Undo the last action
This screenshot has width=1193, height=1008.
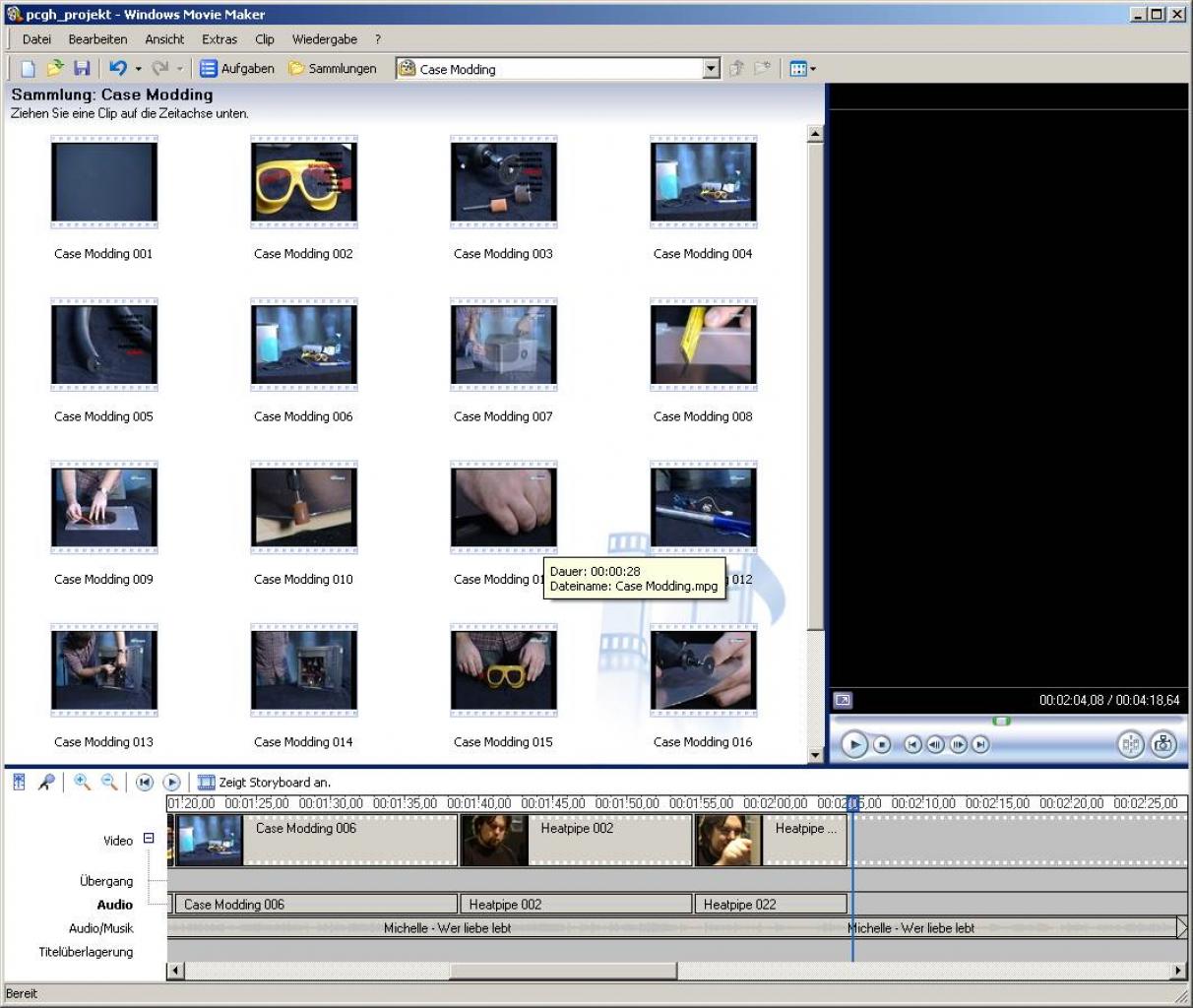pyautogui.click(x=118, y=68)
